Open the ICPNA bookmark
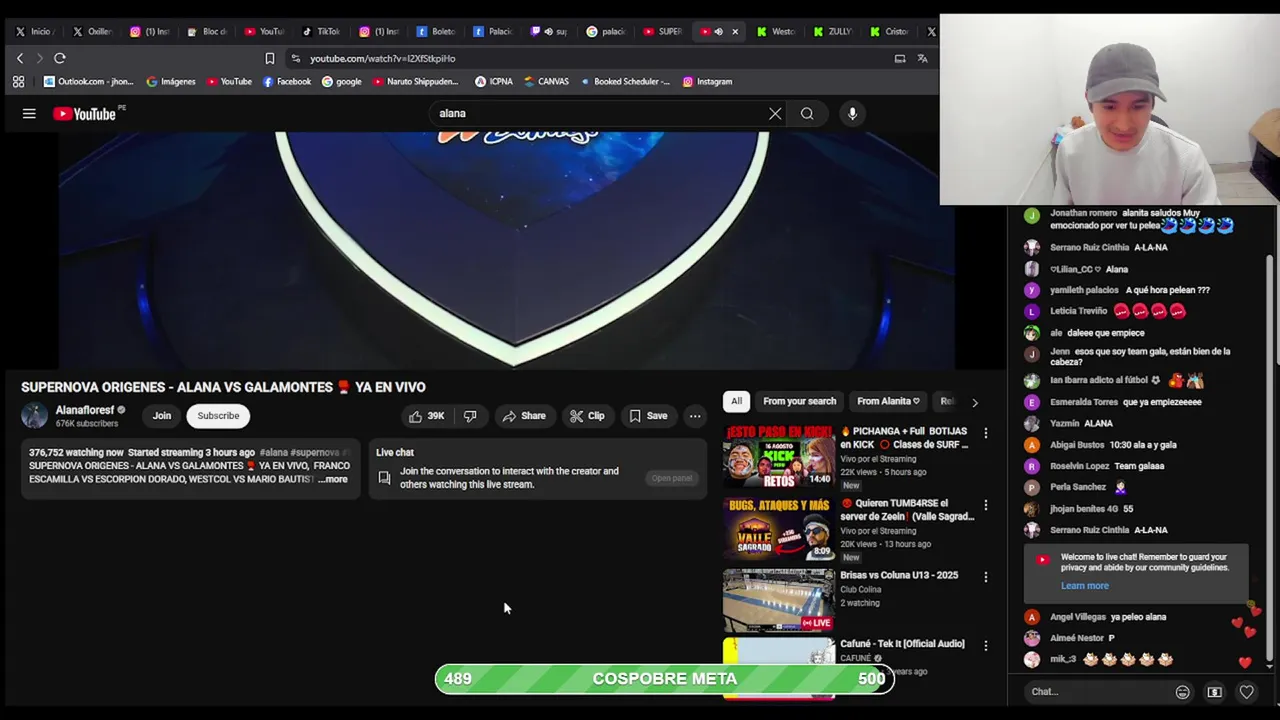 494,82
